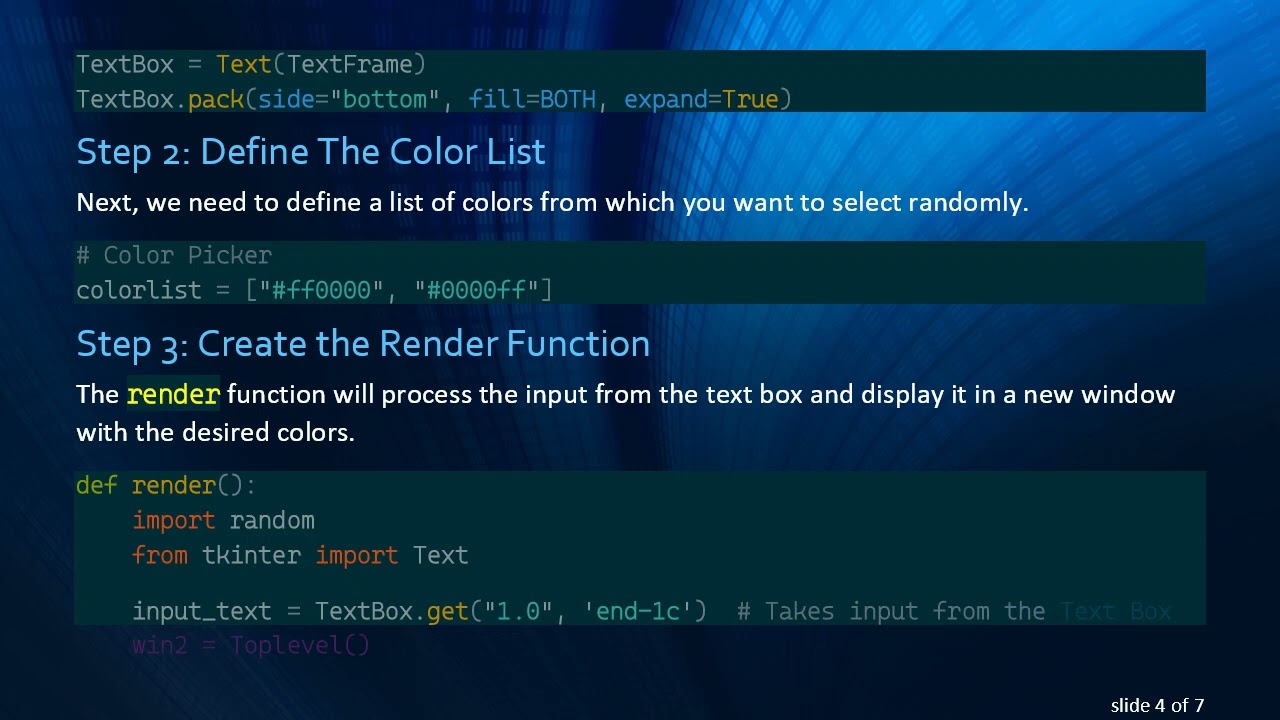Click the 'TextBox = Text(TextFrame)' code line

pyautogui.click(x=251, y=65)
